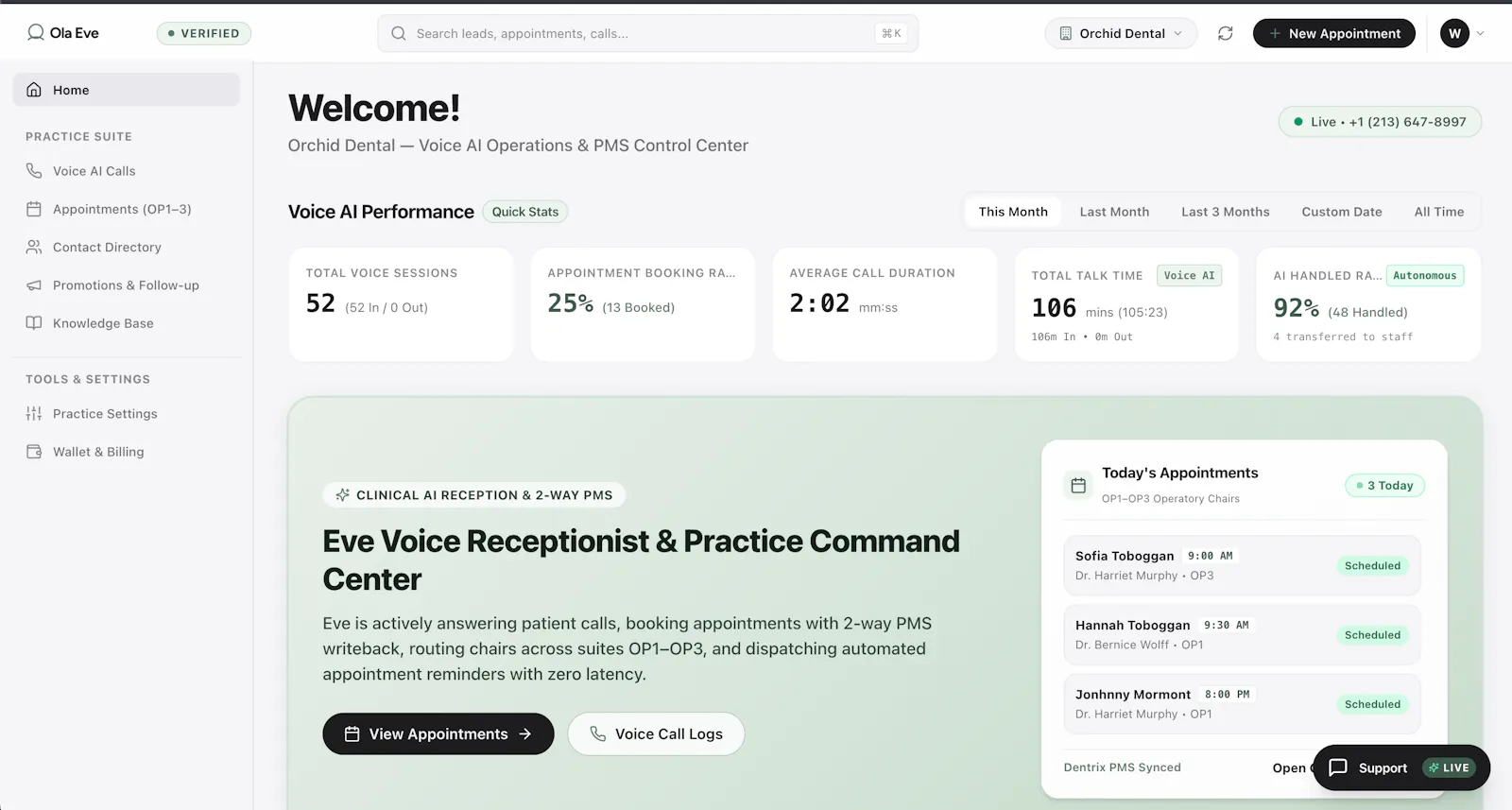Click the Ola Eve logo icon

[x=36, y=33]
